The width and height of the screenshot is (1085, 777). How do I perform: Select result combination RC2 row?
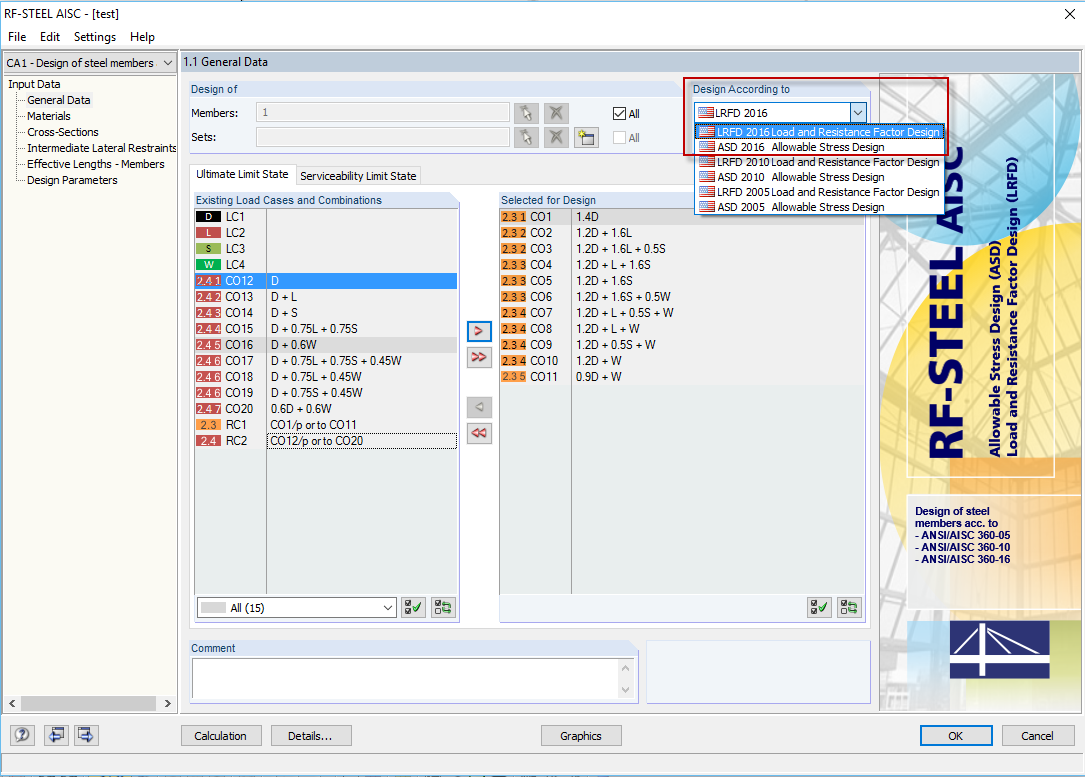pos(326,441)
